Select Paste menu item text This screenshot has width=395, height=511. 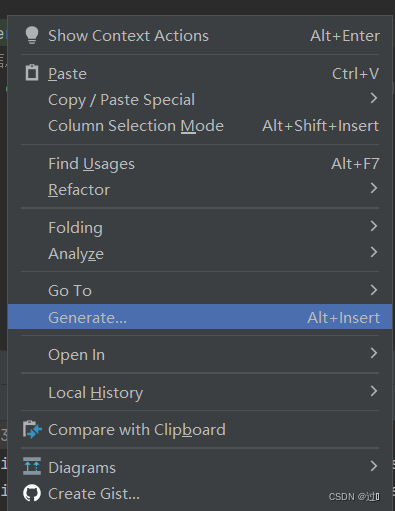[67, 74]
